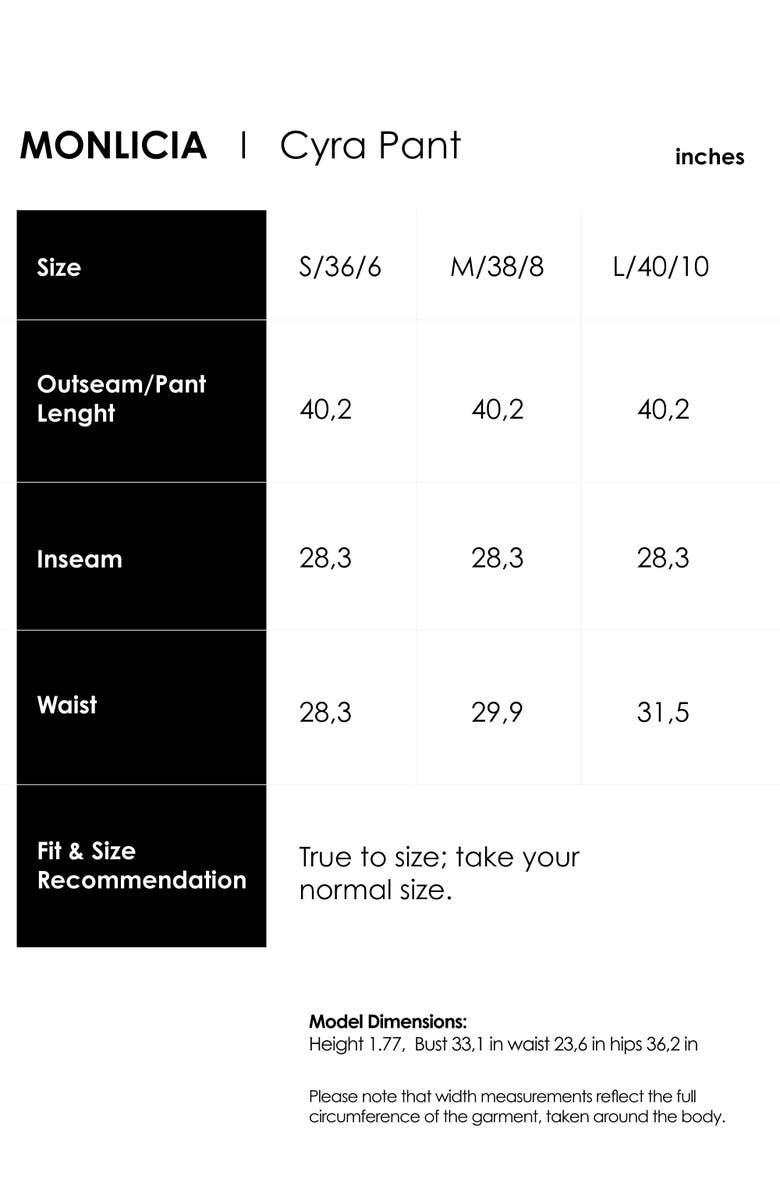Click the waist value for size S/36/6
This screenshot has height=1196, width=780.
(325, 713)
